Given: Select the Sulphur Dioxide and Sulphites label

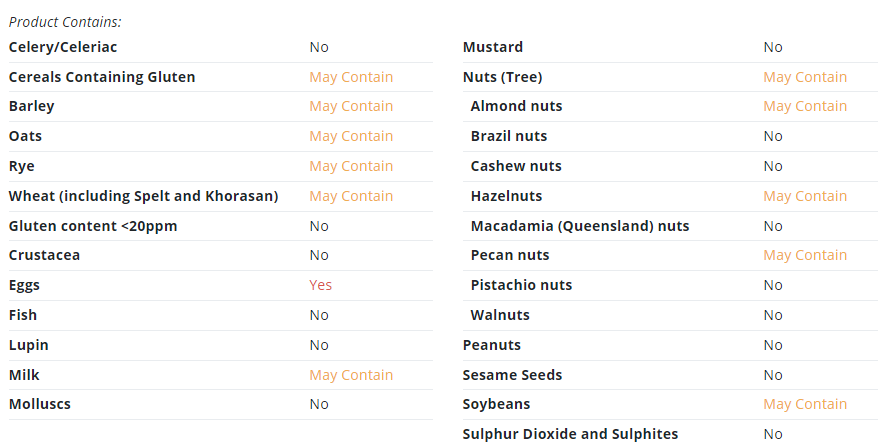Looking at the screenshot, I should click(x=570, y=434).
